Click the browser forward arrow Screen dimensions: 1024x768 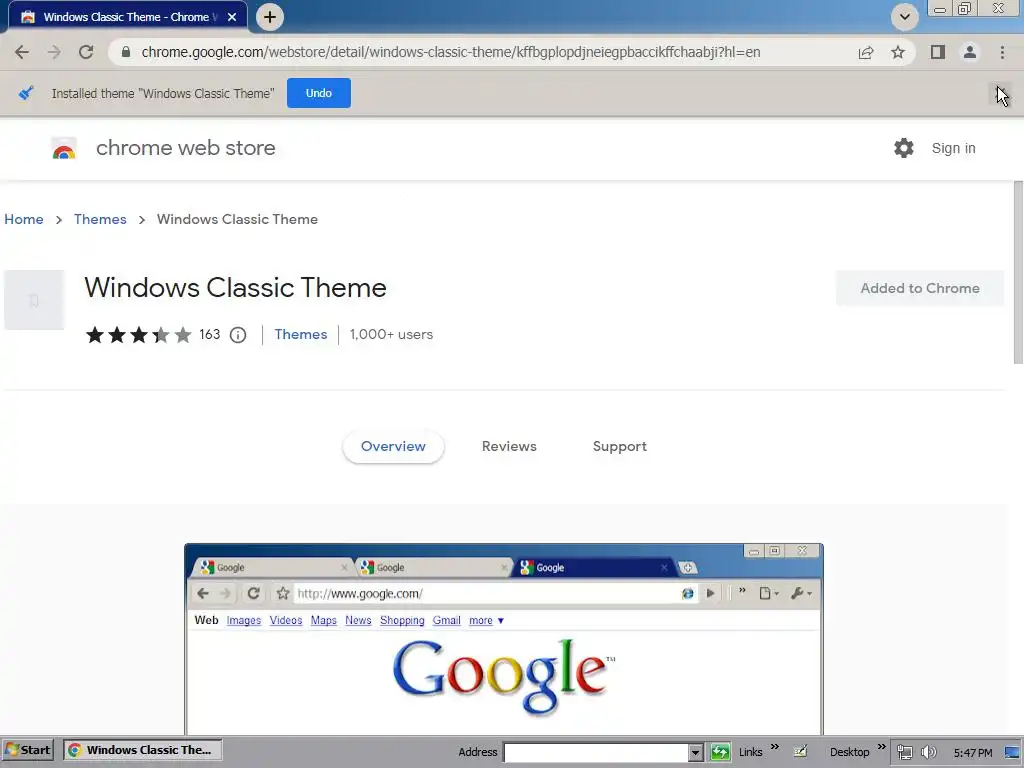[x=54, y=52]
